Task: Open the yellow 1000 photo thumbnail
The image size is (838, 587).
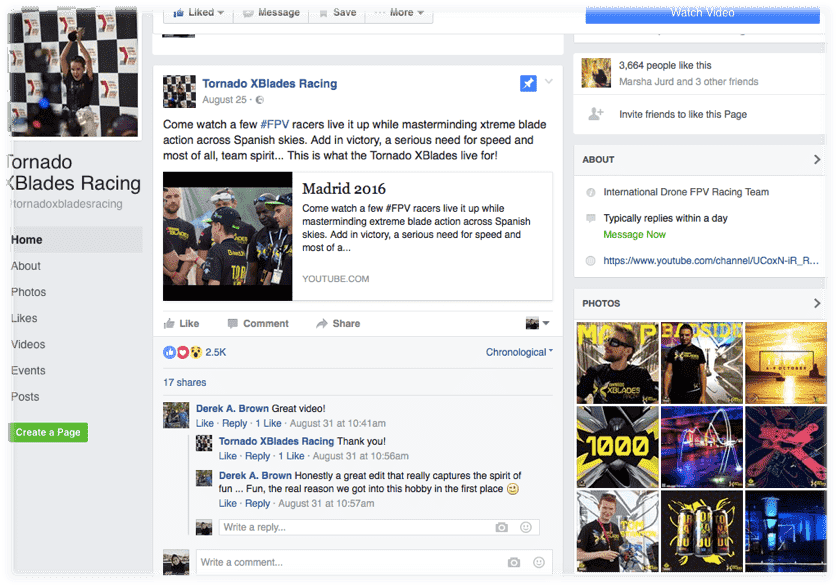Action: coord(617,445)
